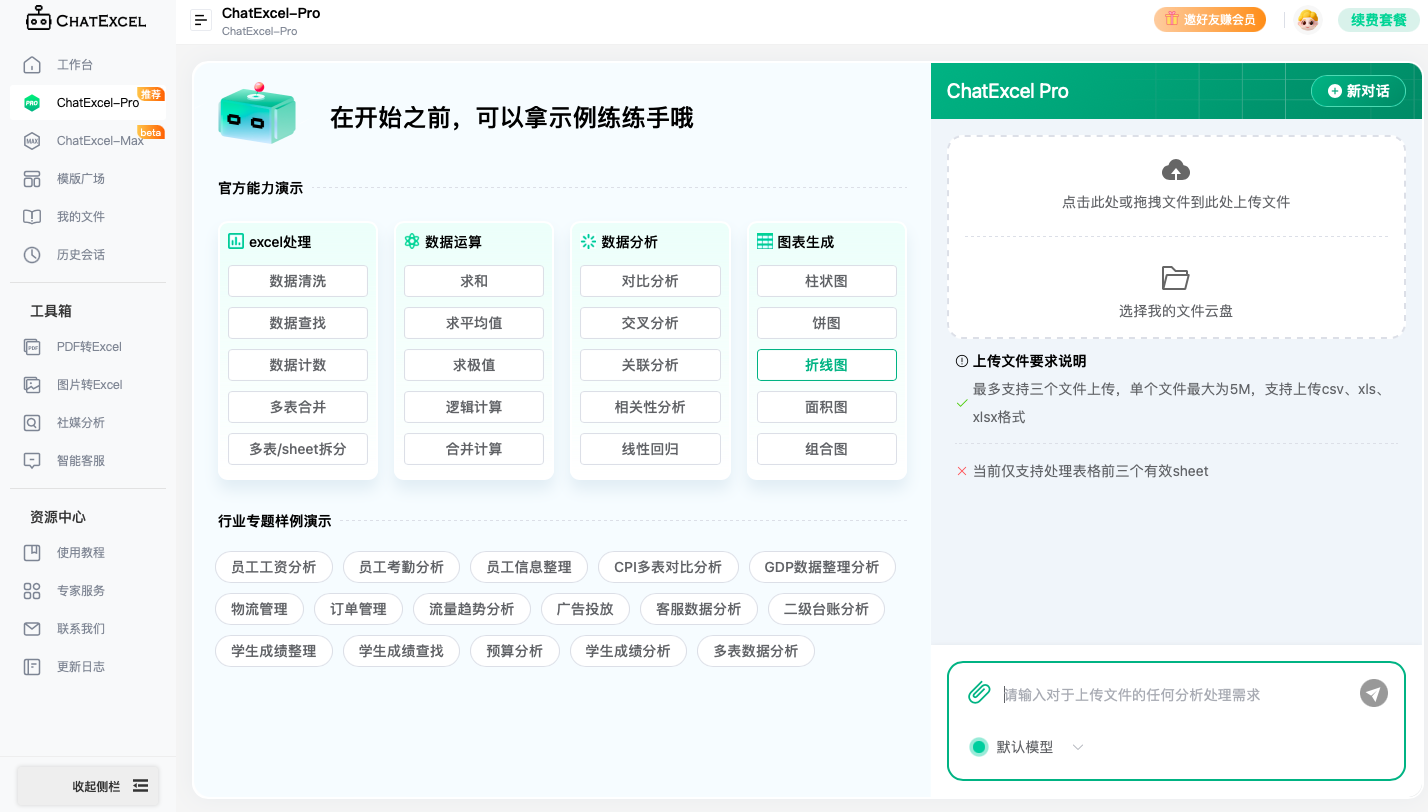Click the 续费套餐 button
Screen dimensions: 1428x812
click(1378, 20)
